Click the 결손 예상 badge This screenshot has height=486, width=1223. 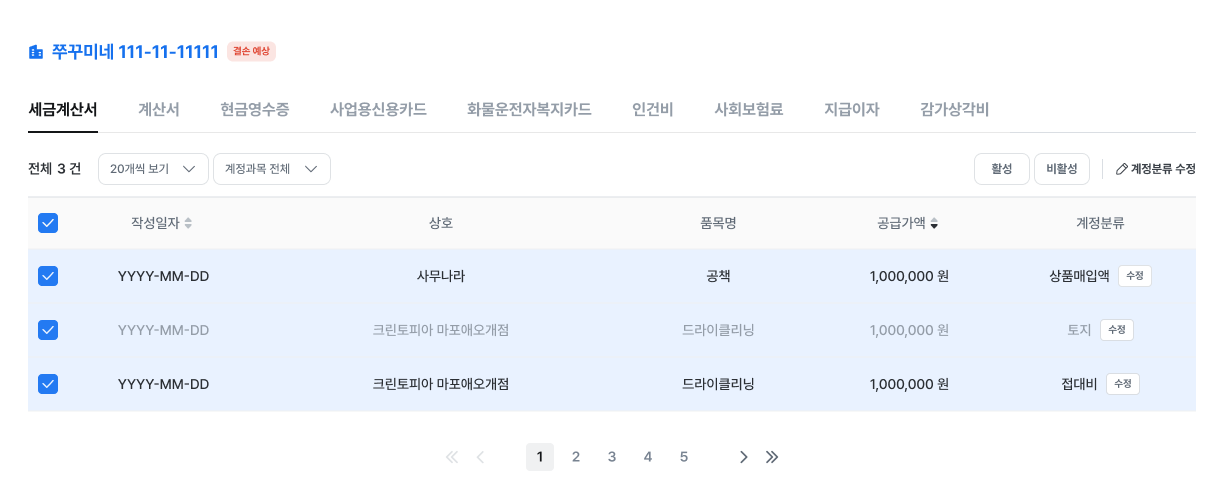point(251,51)
